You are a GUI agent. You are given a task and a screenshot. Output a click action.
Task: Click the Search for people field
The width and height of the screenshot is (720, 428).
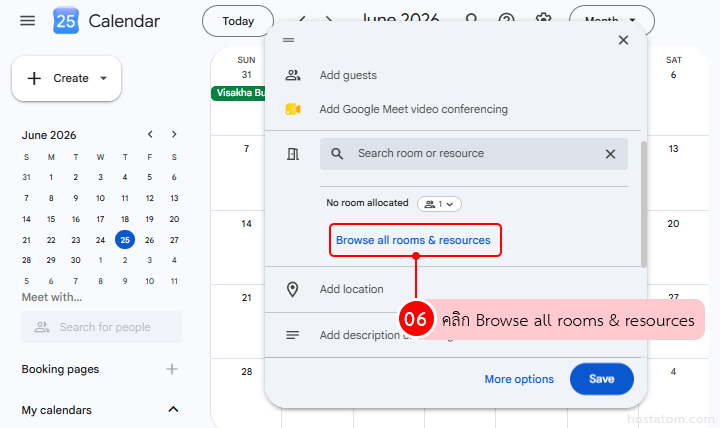[x=101, y=327]
